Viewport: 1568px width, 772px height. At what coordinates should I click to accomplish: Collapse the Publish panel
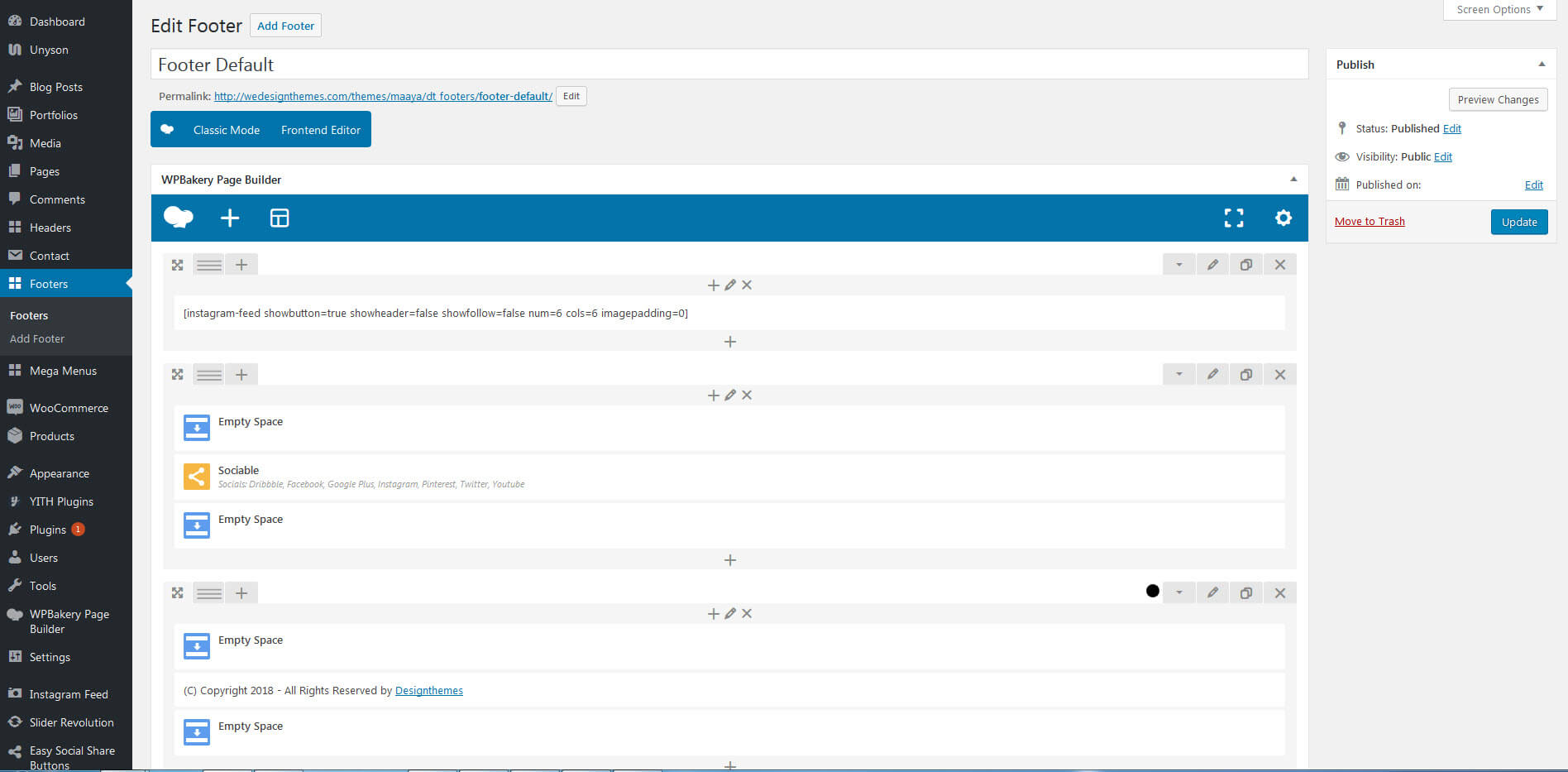click(x=1541, y=64)
